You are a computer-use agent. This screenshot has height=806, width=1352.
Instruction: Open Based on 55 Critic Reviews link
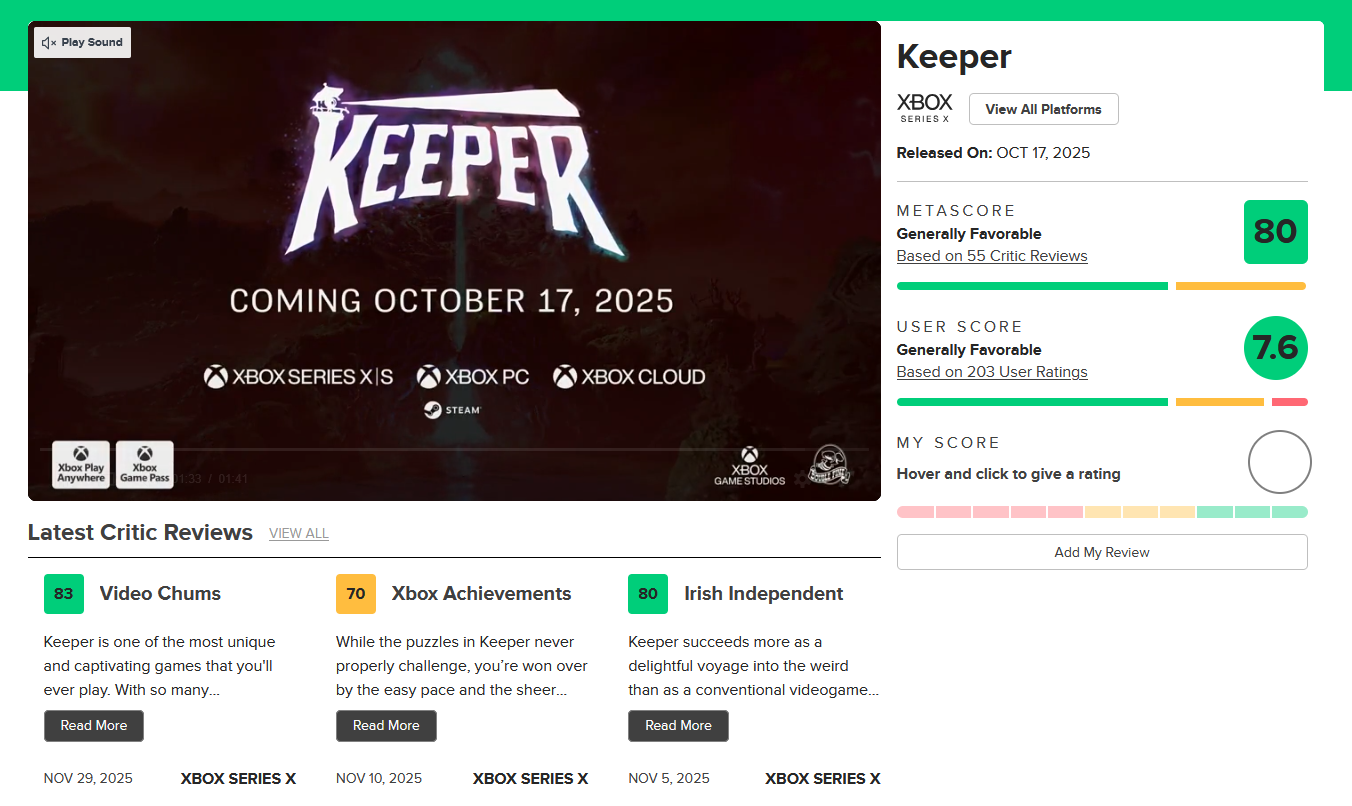991,256
